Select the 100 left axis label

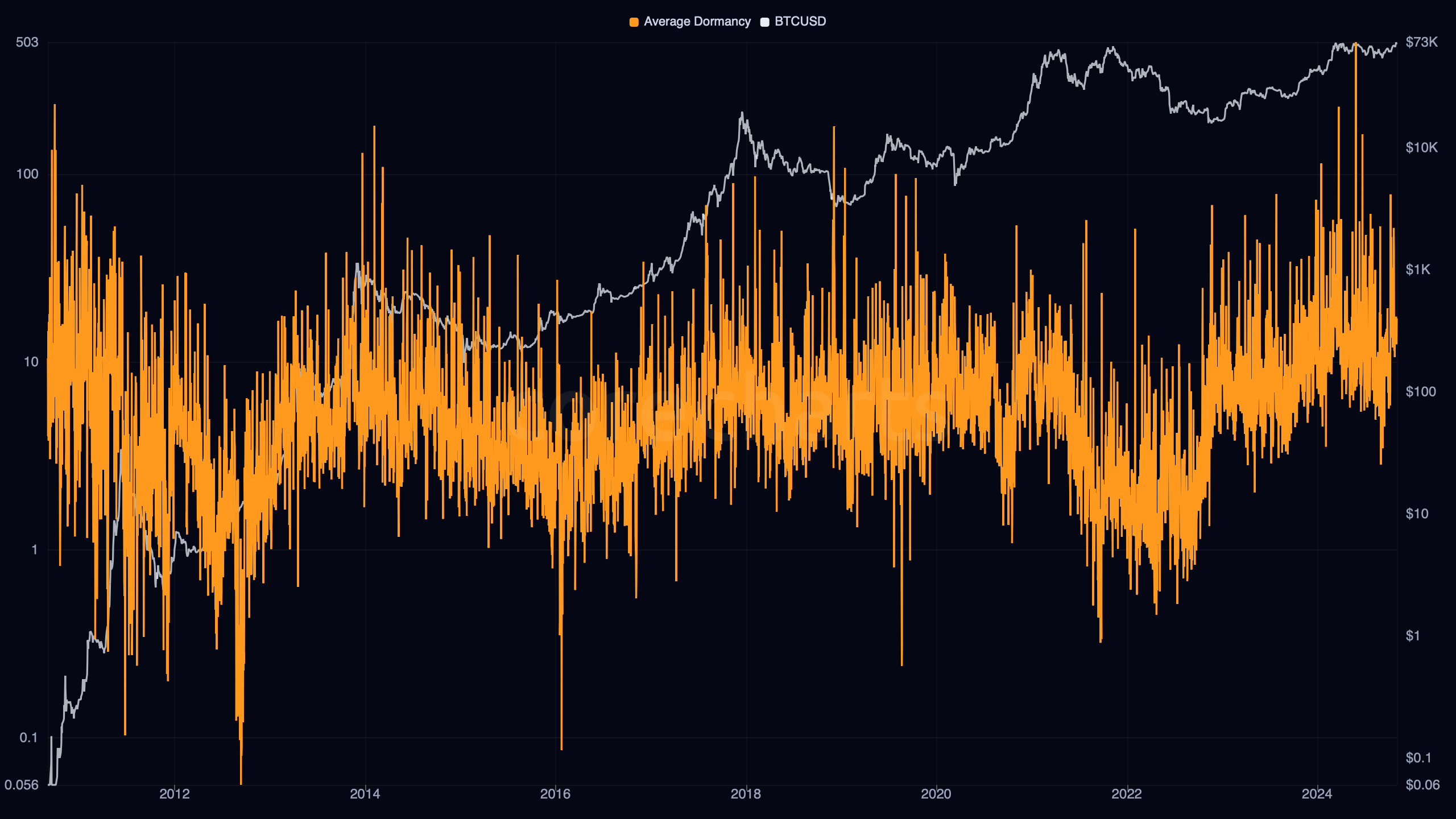(27, 174)
